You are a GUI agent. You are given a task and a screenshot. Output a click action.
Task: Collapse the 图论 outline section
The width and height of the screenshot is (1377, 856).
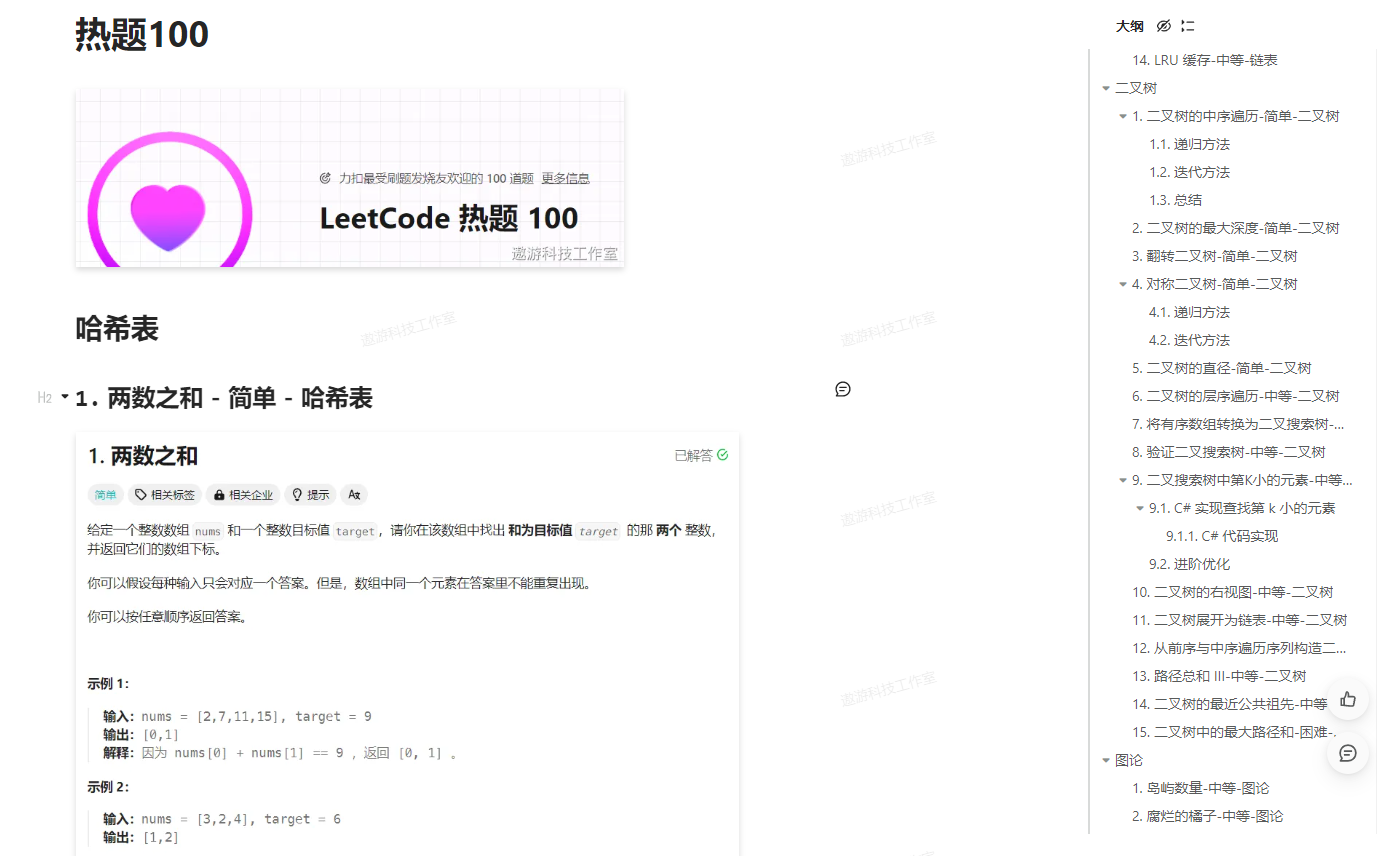[1106, 760]
